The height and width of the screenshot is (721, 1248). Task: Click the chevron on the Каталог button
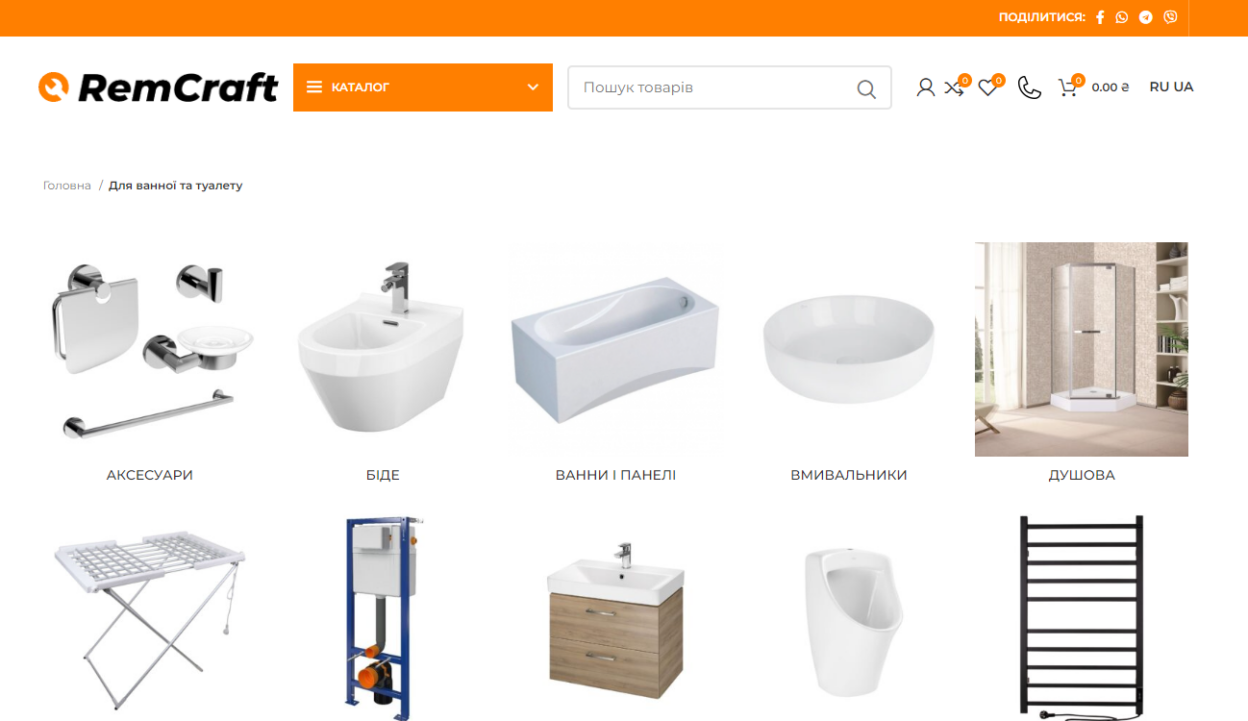tap(533, 87)
